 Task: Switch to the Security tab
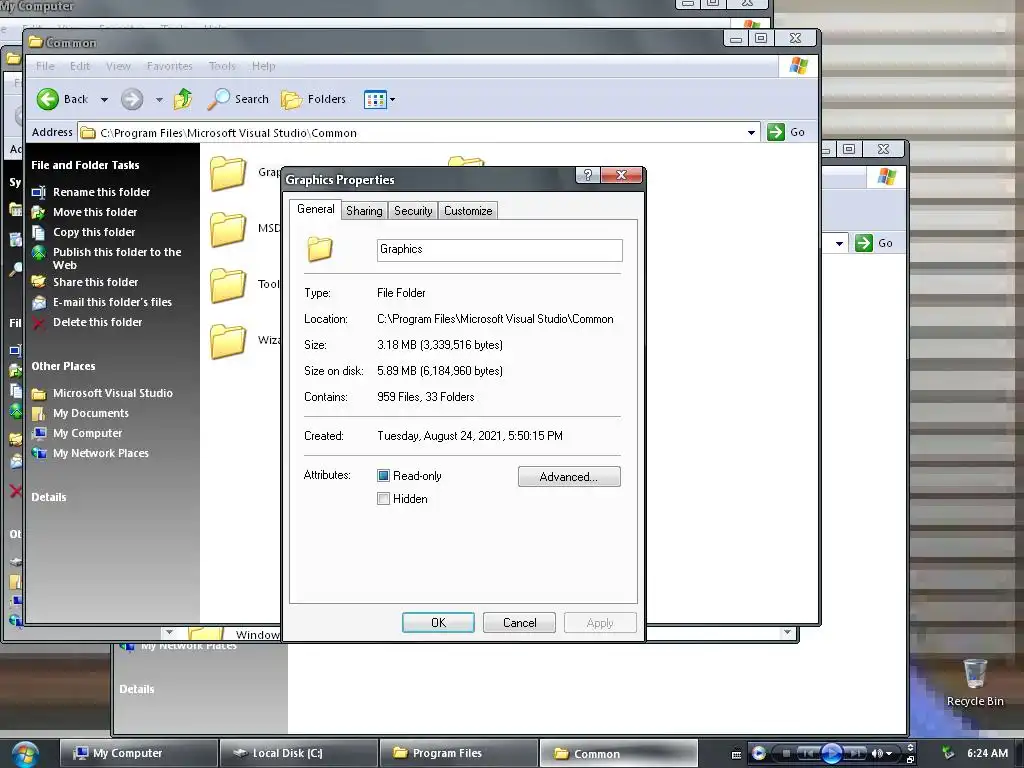(413, 211)
